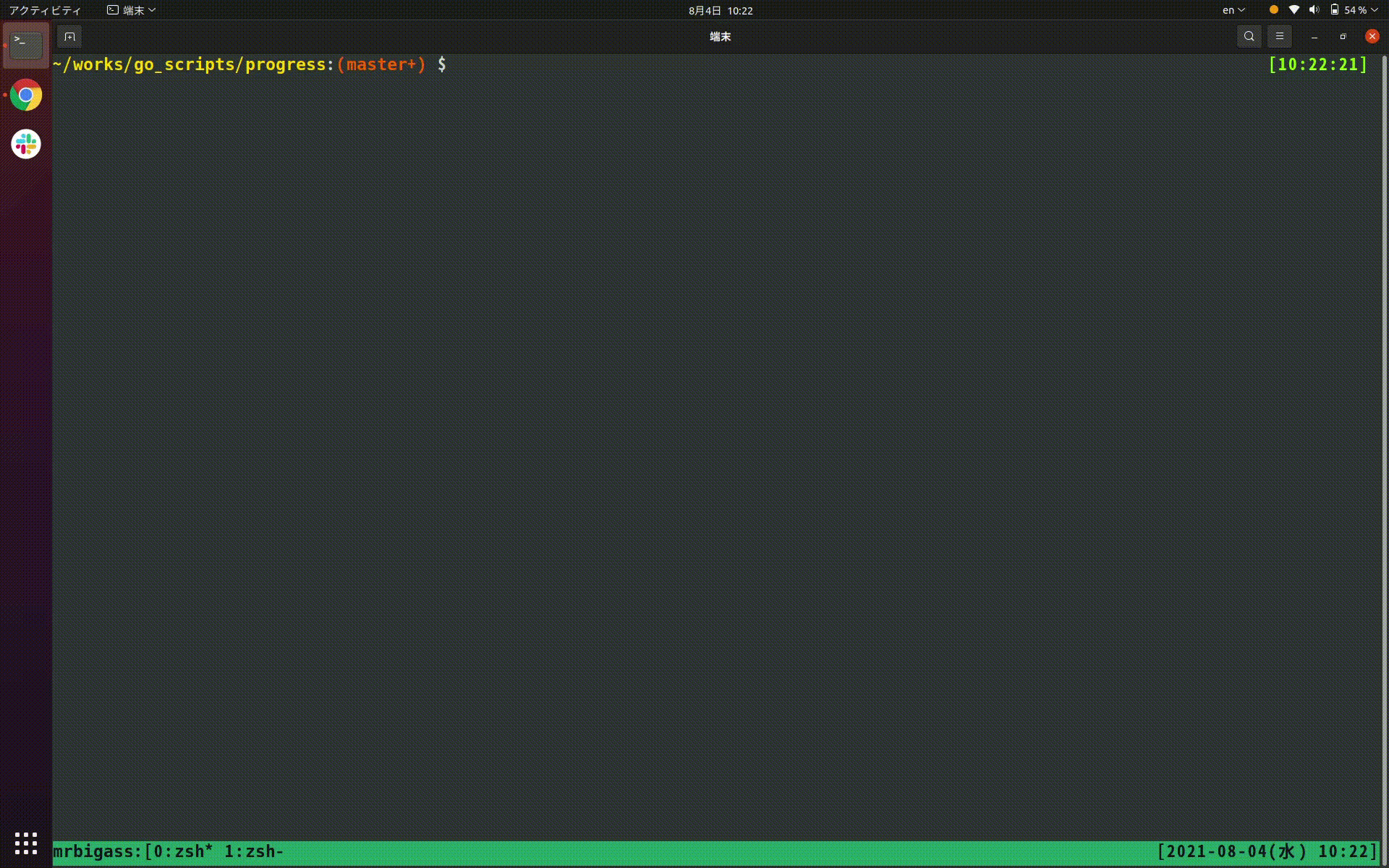Open アクティビティ overview
The height and width of the screenshot is (868, 1389).
pyautogui.click(x=45, y=10)
